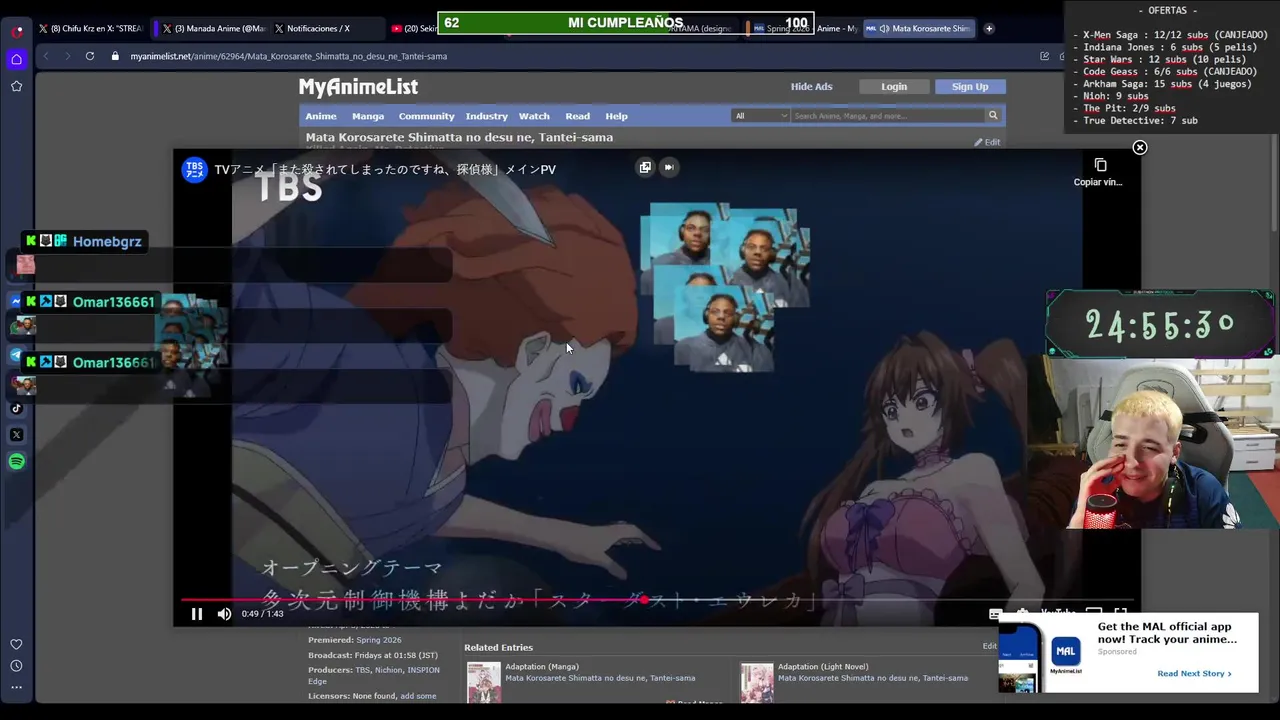The height and width of the screenshot is (720, 1280).
Task: Click Read Next Story in the ad
Action: tap(1194, 674)
